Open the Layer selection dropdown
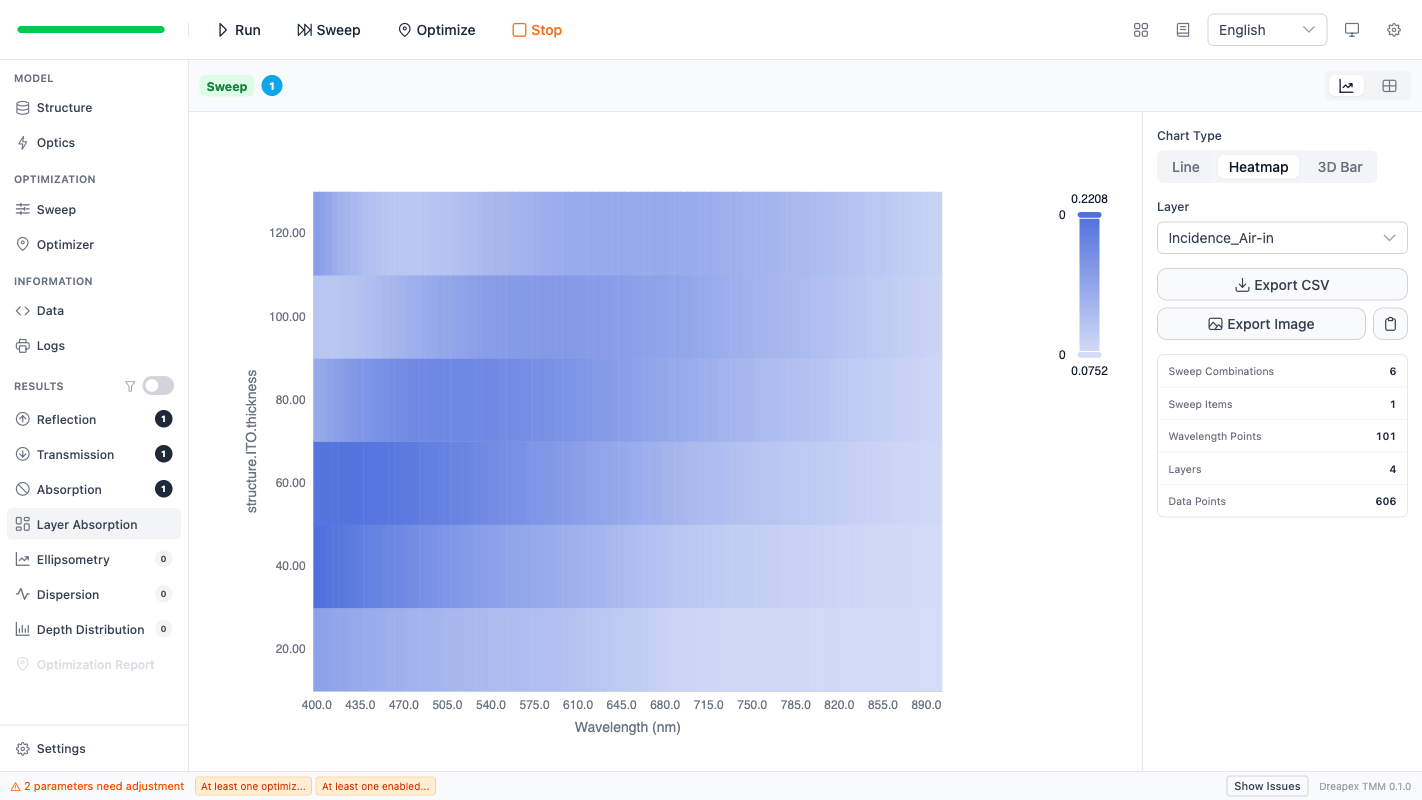The image size is (1422, 800). [x=1281, y=237]
